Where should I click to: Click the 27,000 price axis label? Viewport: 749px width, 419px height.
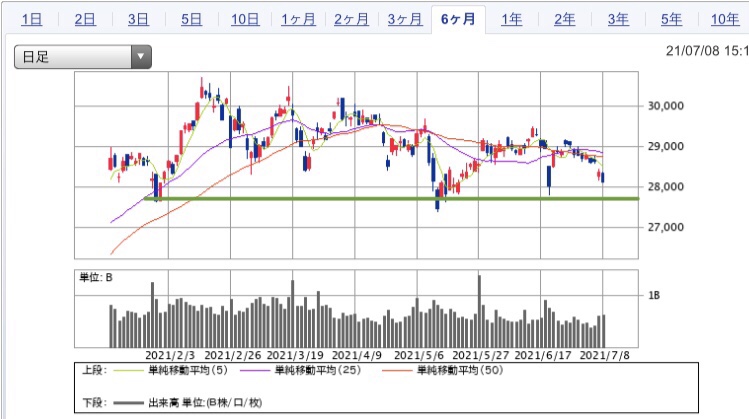pos(665,227)
